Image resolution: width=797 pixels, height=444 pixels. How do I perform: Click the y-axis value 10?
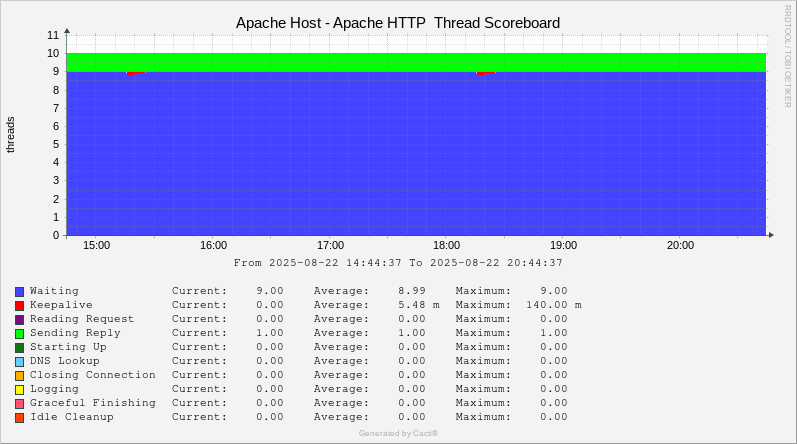tap(53, 53)
